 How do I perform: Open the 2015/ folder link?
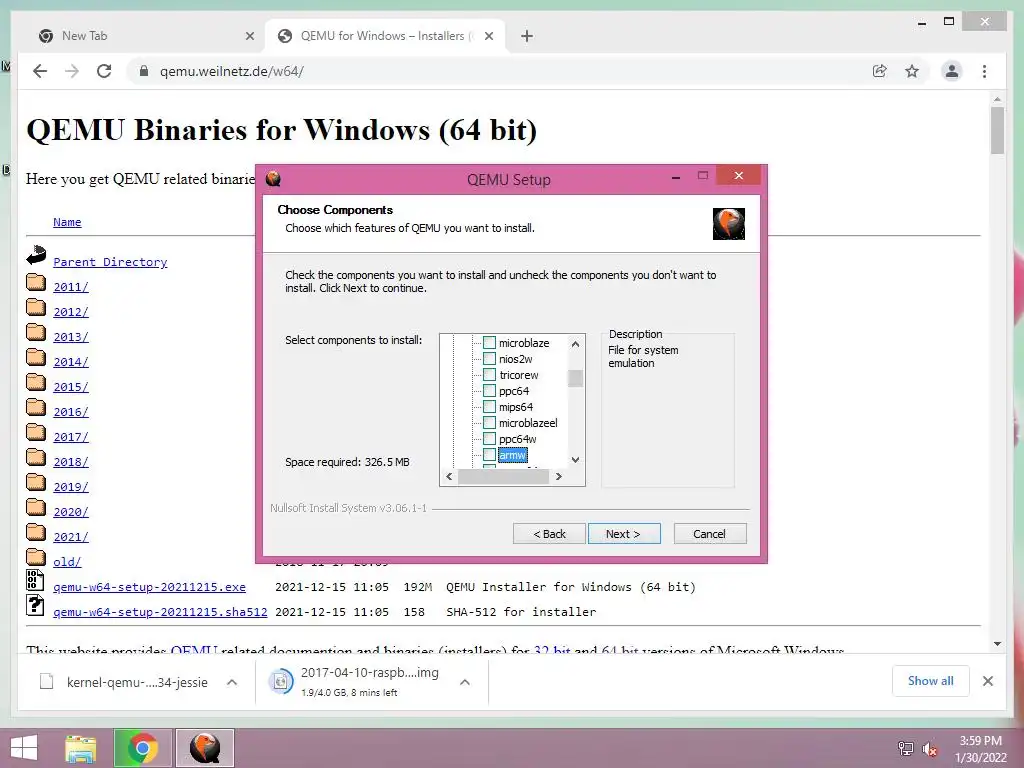pyautogui.click(x=71, y=387)
